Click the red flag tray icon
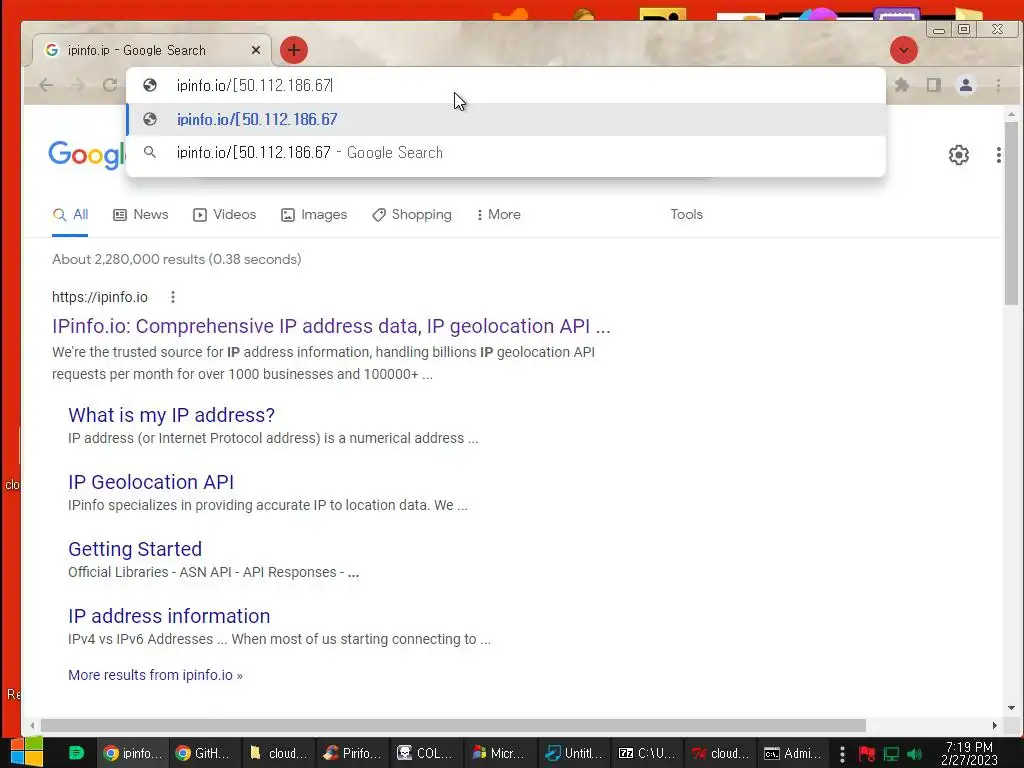1024x768 pixels. 867,754
